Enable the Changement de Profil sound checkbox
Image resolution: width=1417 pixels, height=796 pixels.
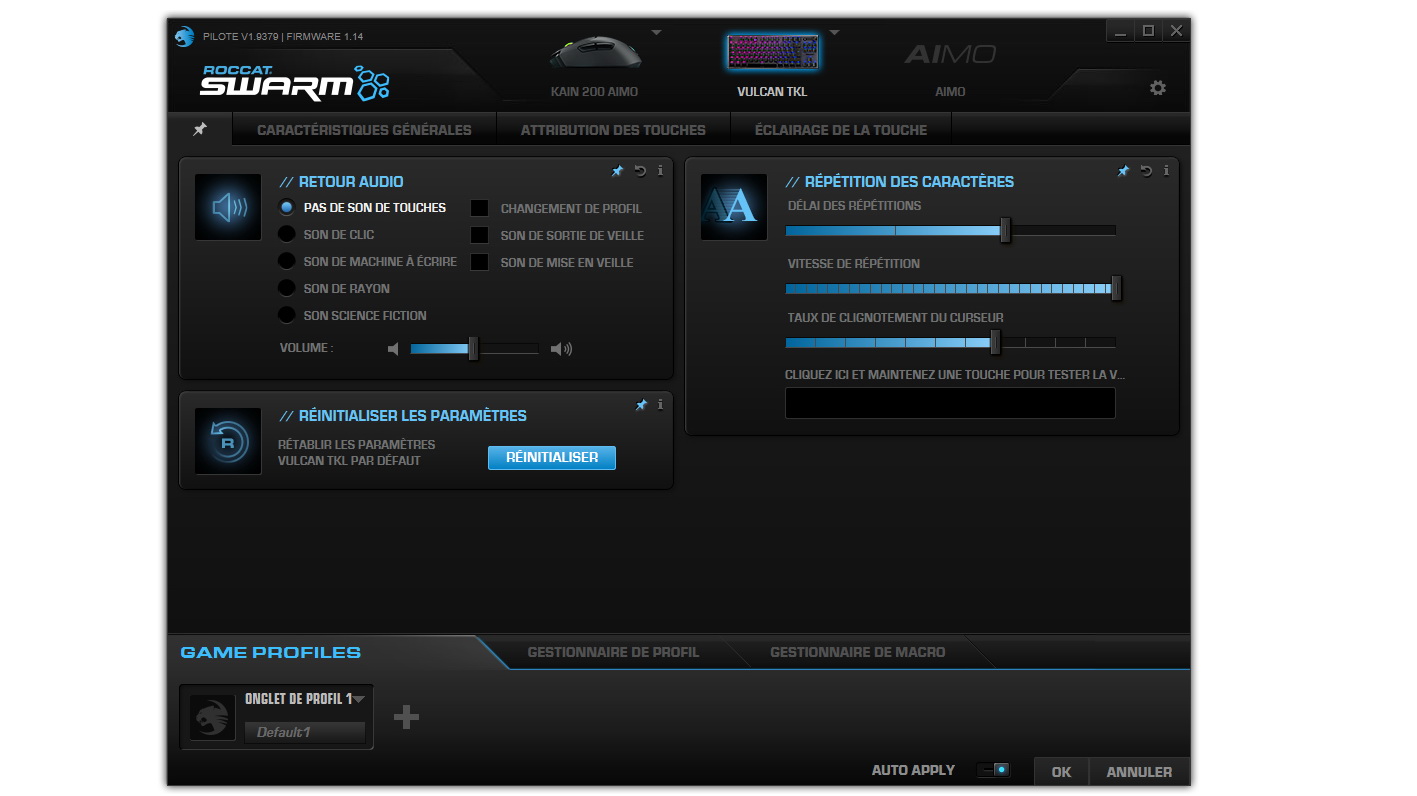(x=480, y=208)
